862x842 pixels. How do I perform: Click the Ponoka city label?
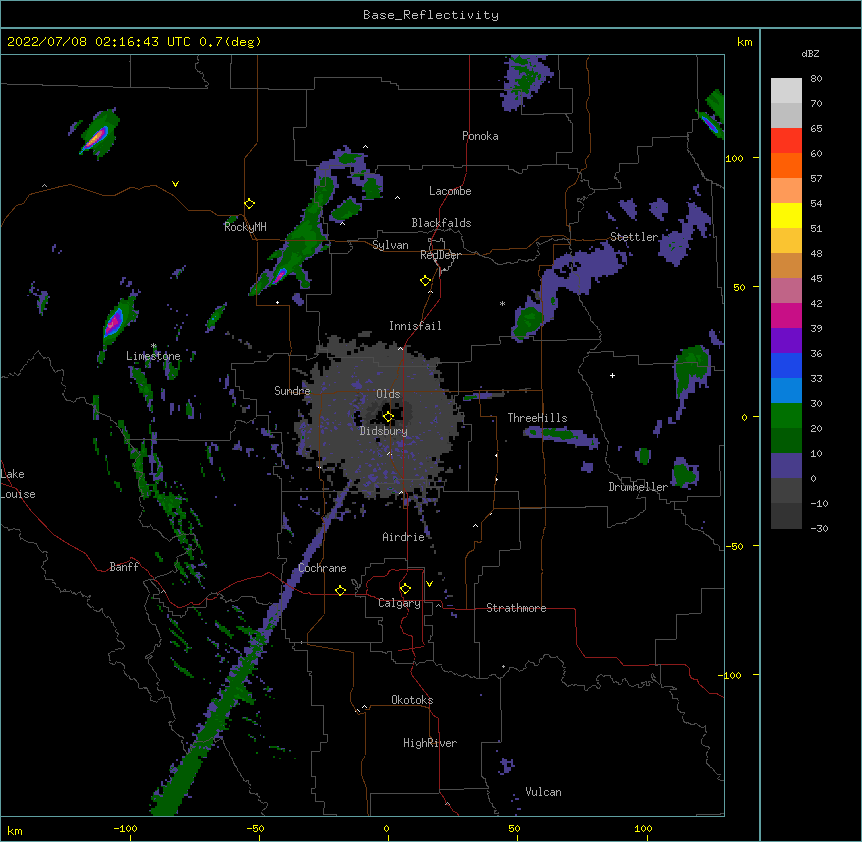tap(480, 136)
